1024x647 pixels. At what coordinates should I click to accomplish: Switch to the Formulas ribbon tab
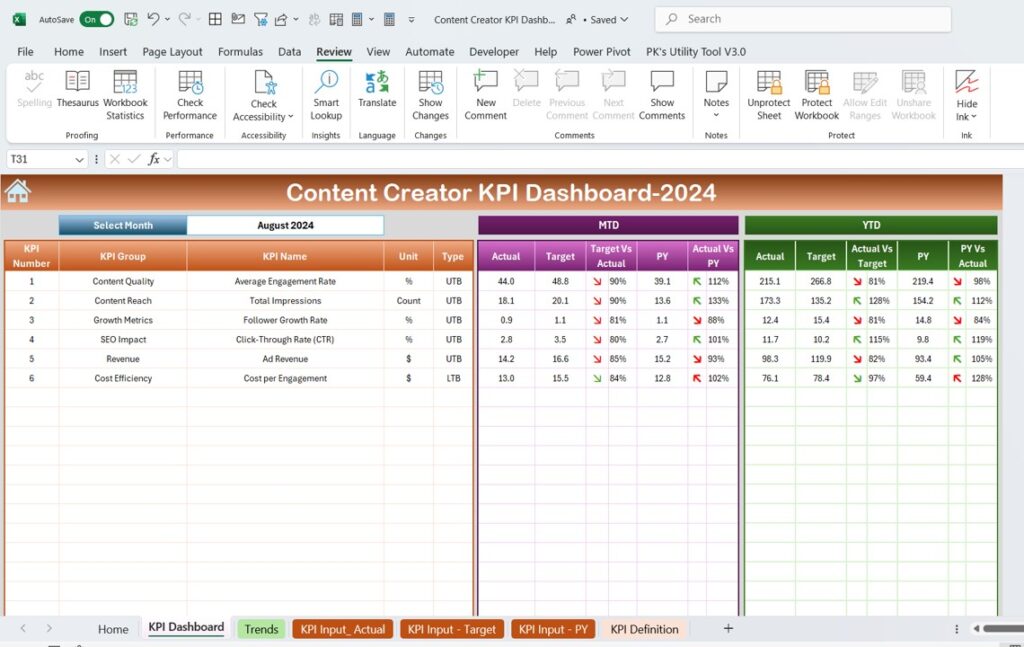240,52
